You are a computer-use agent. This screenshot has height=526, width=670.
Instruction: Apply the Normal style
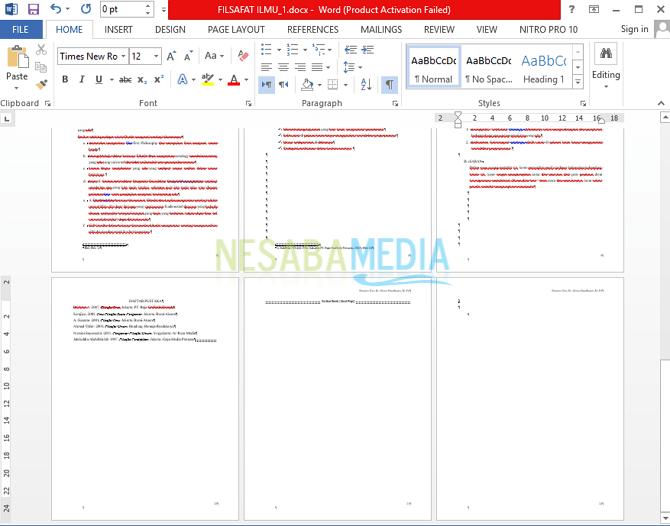click(x=434, y=67)
